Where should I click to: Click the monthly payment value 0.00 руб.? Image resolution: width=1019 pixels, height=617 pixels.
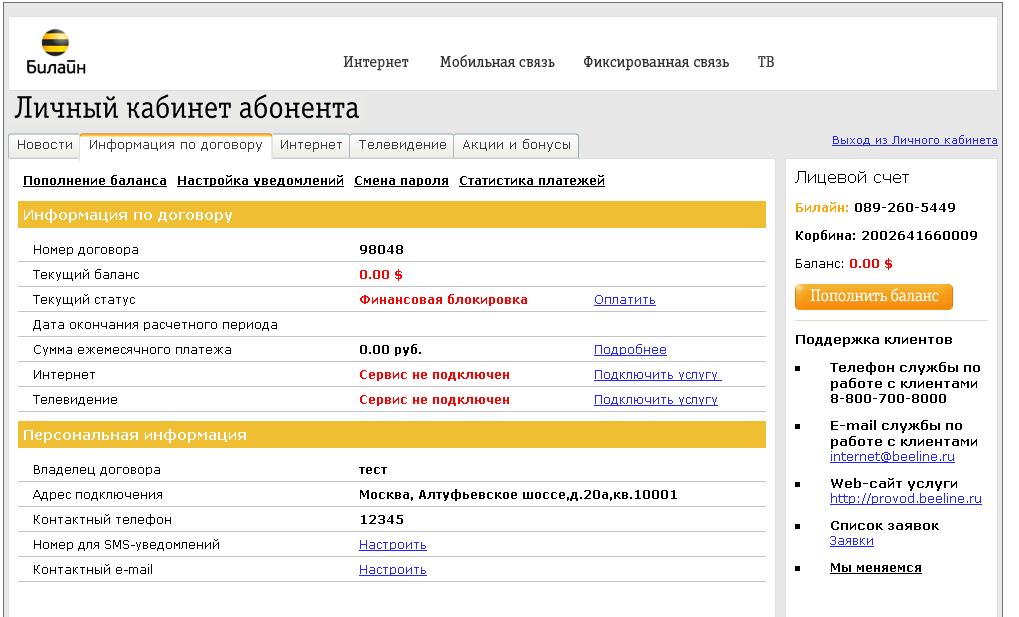coord(391,350)
